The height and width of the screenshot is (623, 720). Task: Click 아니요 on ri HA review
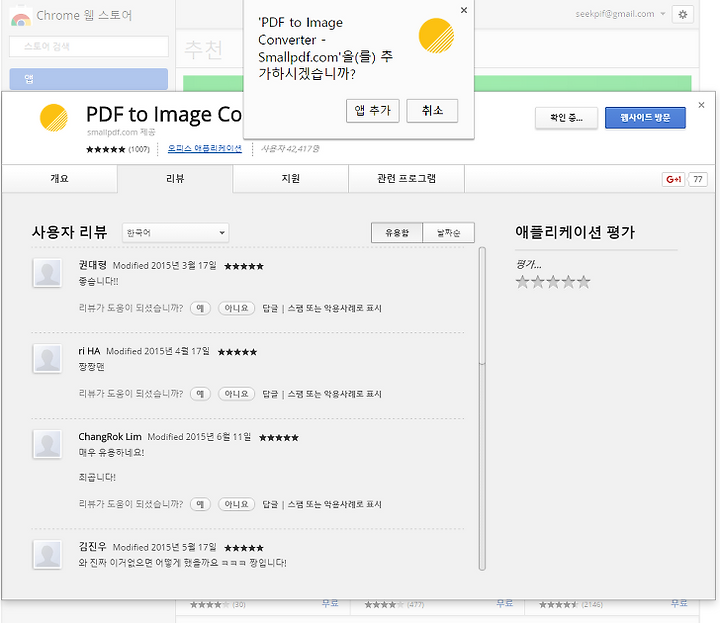point(236,394)
